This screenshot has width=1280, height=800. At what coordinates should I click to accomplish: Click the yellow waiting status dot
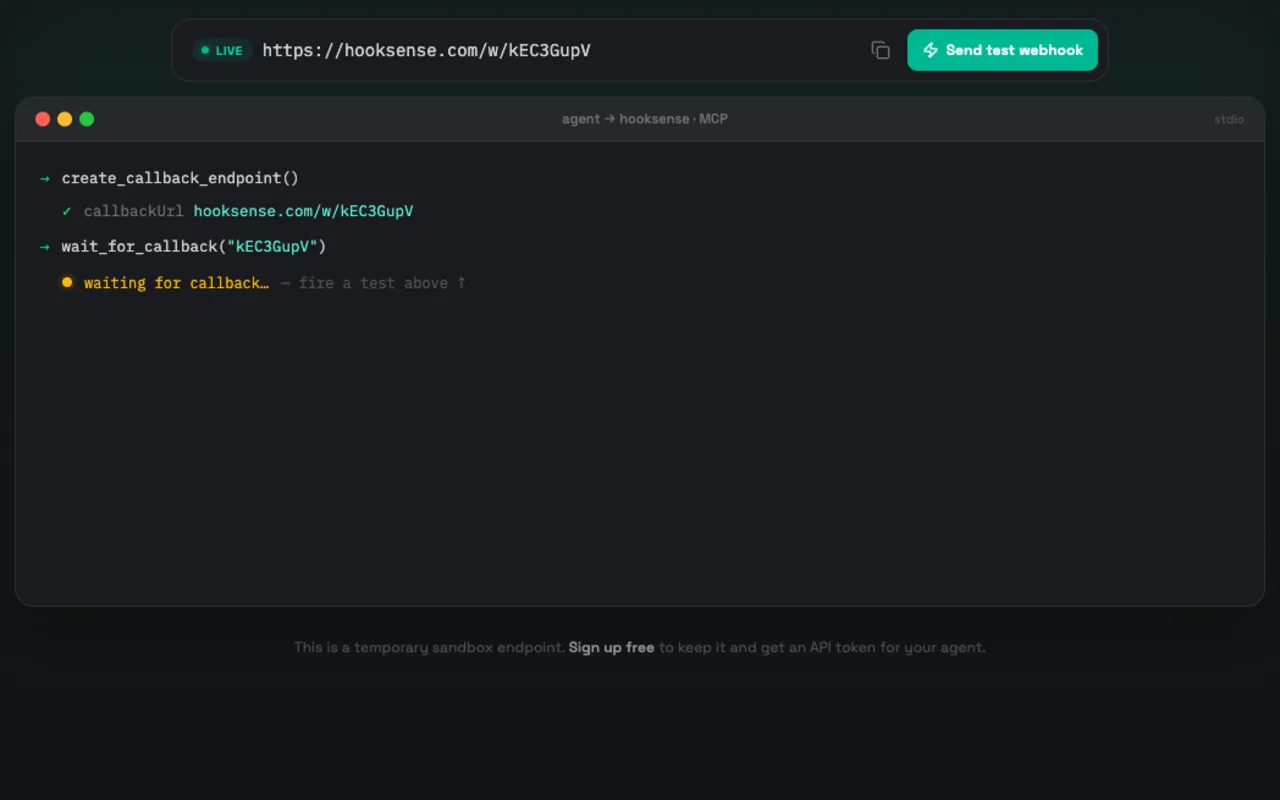pos(67,282)
